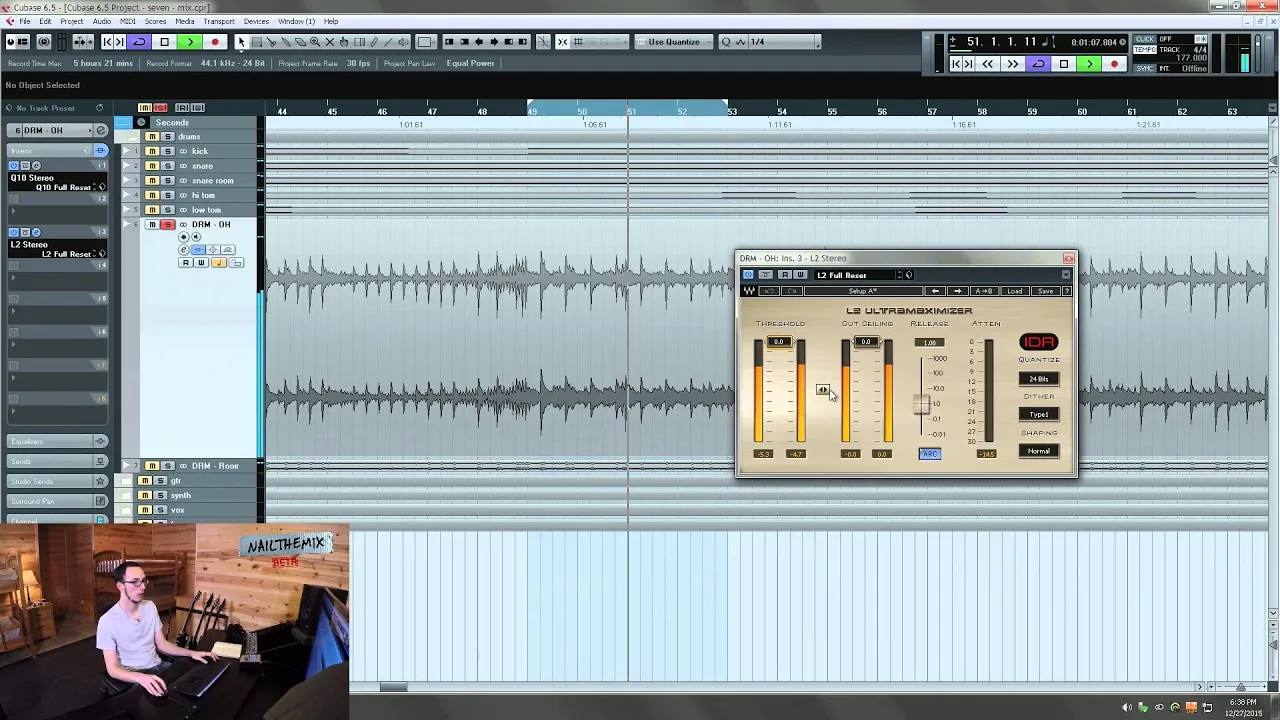The image size is (1280, 720).
Task: Toggle monitor on DRM - OH track
Action: [x=195, y=238]
